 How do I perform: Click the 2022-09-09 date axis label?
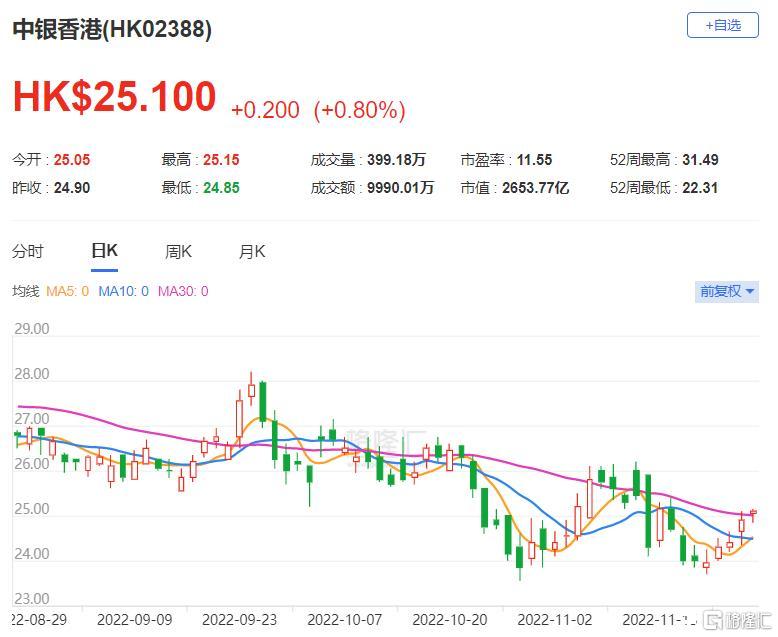coord(134,620)
